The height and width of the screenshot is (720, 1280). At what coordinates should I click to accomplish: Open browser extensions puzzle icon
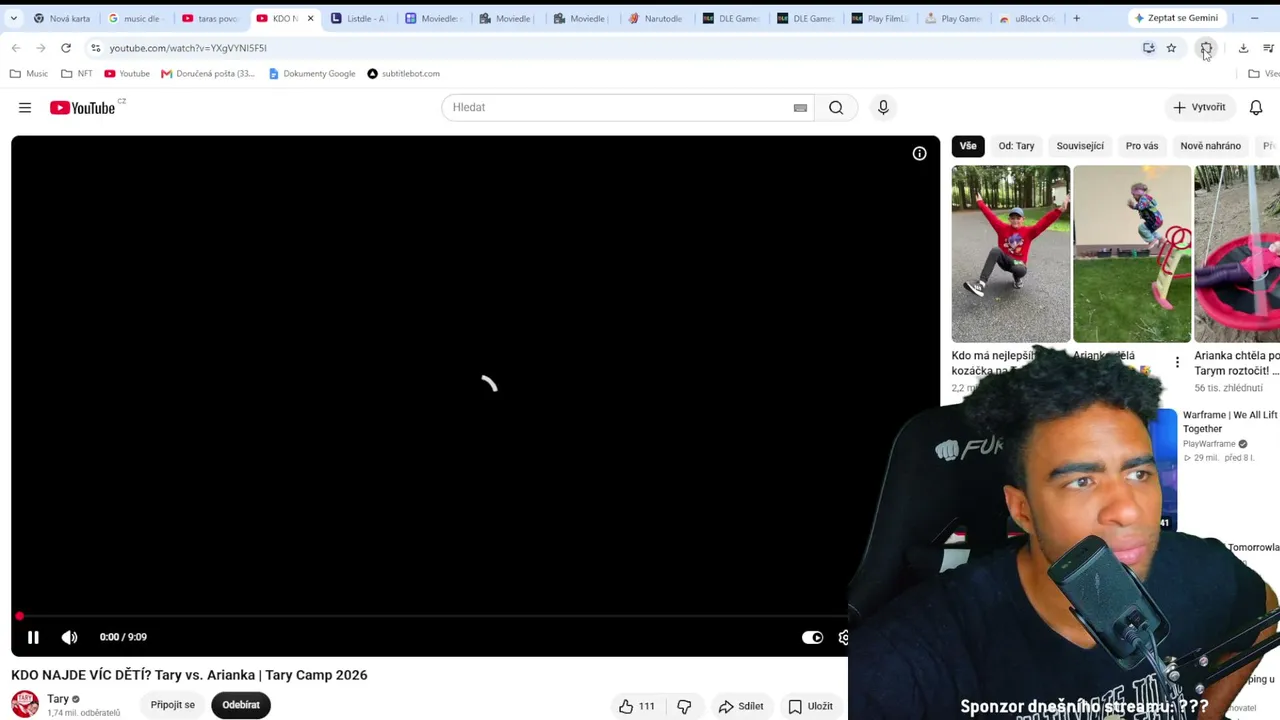1207,48
